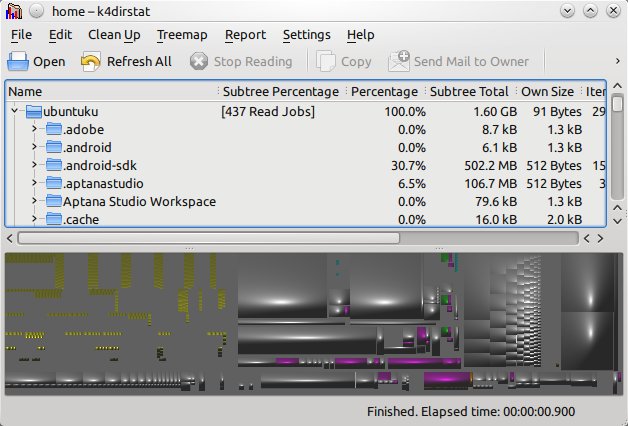628x426 pixels.
Task: Open the Clean Up menu
Action: [114, 35]
